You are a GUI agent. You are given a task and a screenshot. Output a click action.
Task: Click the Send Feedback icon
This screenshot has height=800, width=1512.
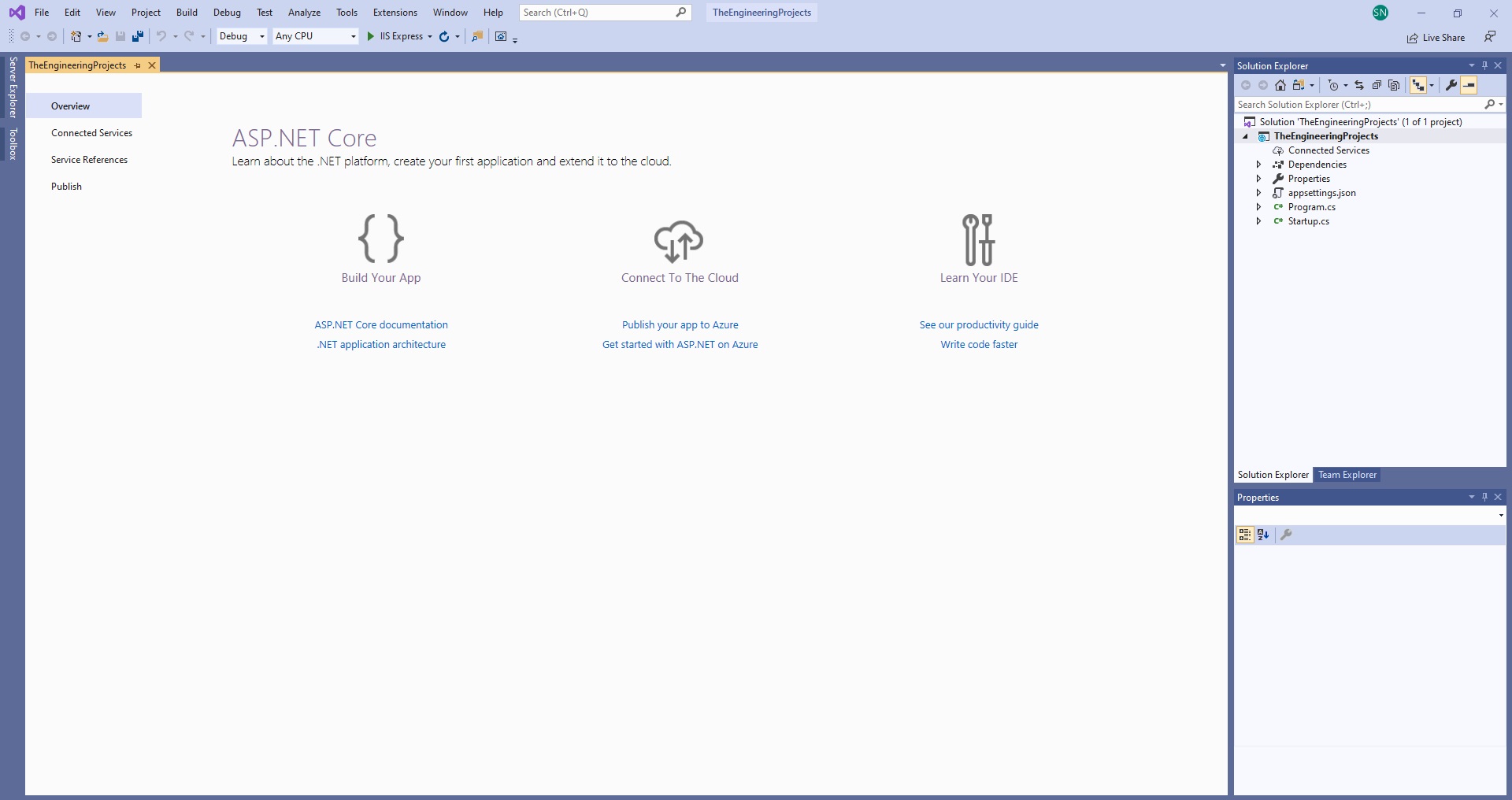(x=1490, y=36)
